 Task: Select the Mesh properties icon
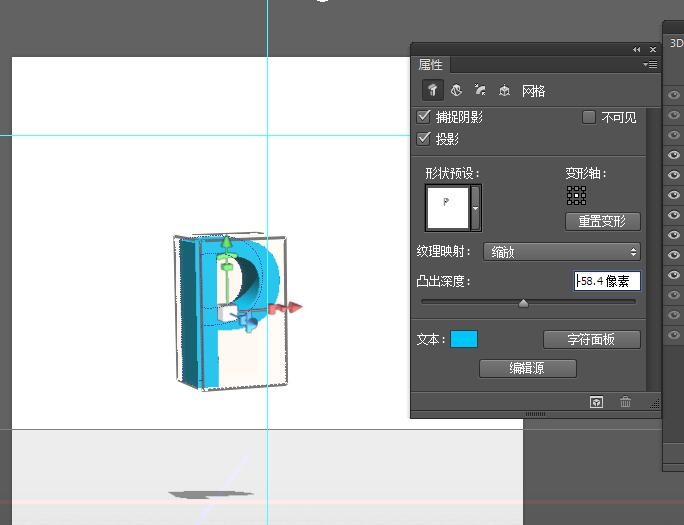click(432, 91)
